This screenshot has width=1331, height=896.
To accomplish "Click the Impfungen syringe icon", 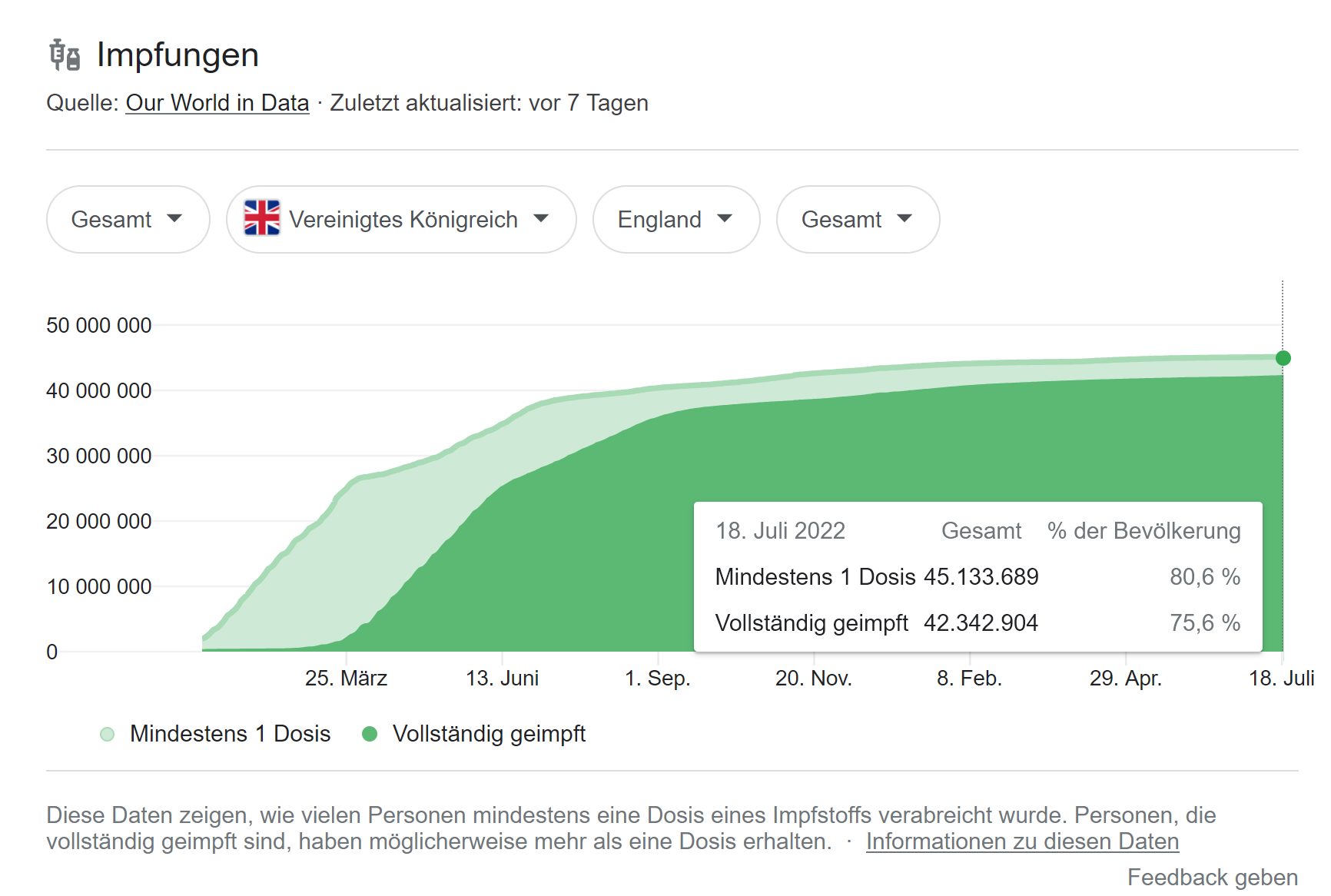I will (64, 54).
